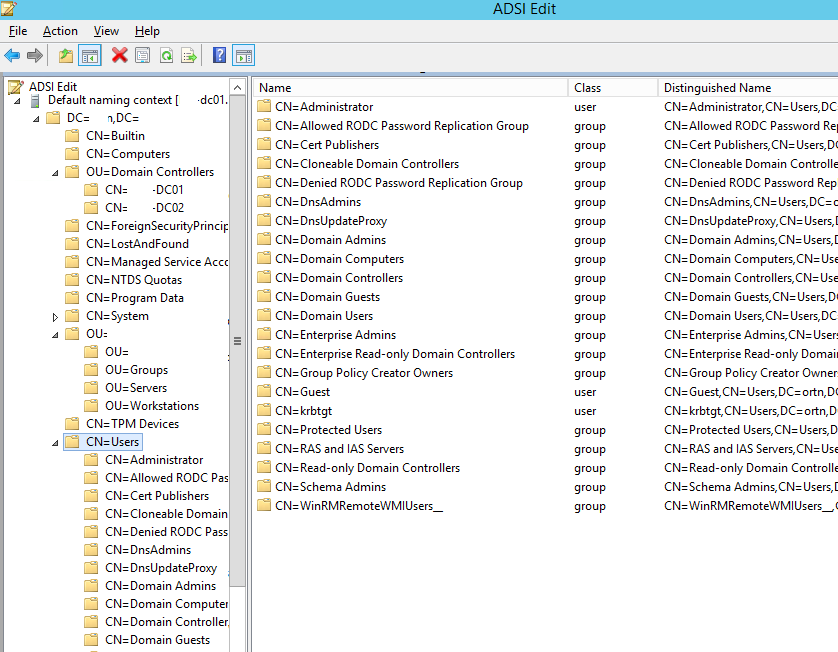The height and width of the screenshot is (652, 838).
Task: Sort list by the Class column header
Action: tap(612, 88)
